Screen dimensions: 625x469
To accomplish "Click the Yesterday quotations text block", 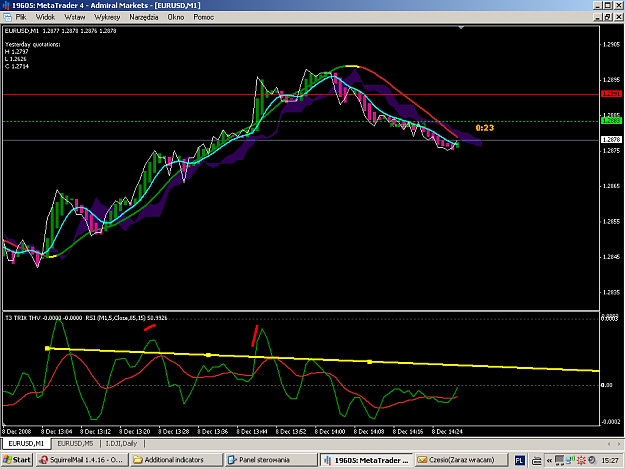I will click(32, 55).
